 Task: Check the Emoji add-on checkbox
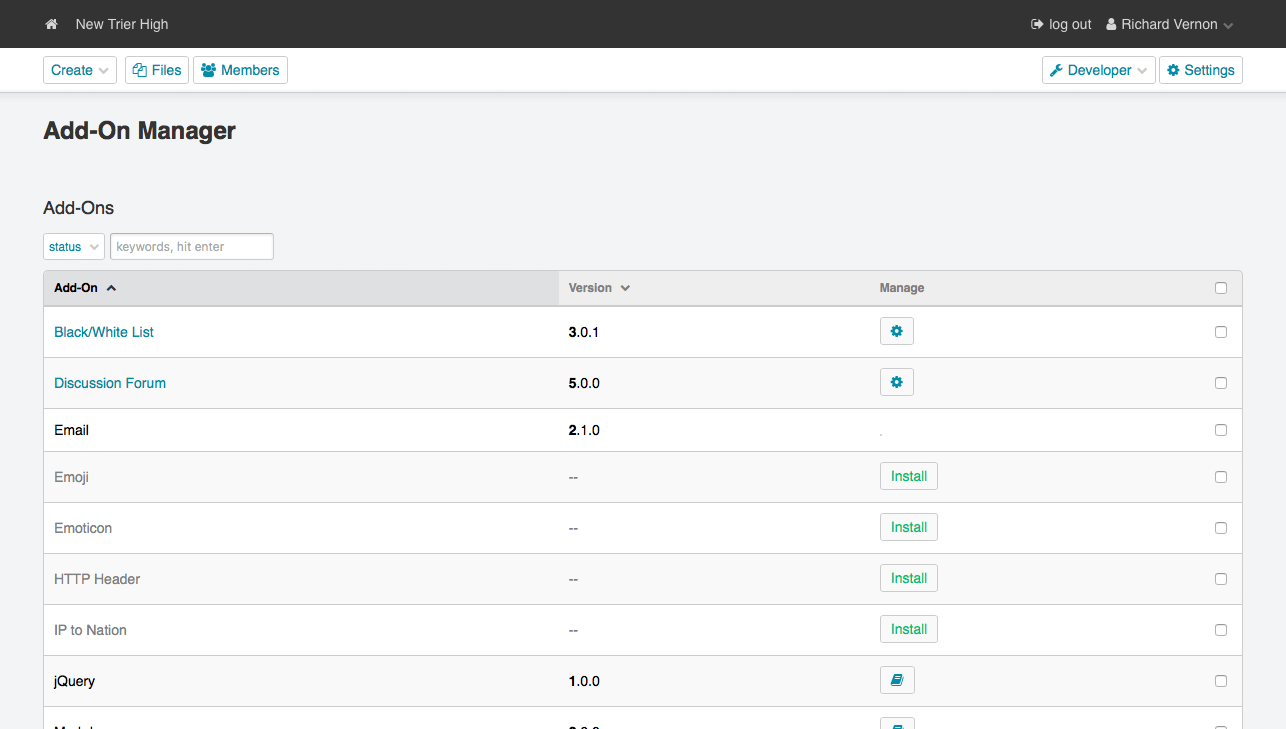[1220, 477]
